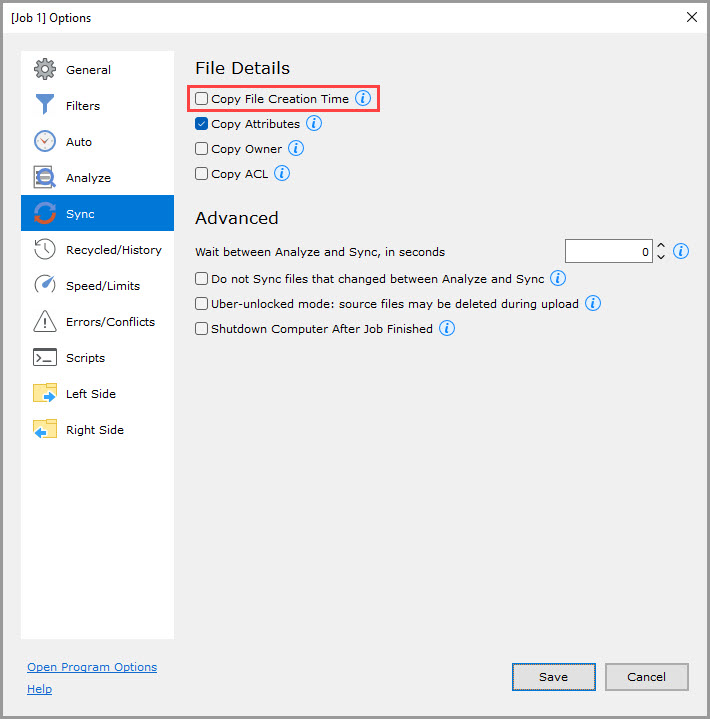The width and height of the screenshot is (710, 719).
Task: Click the Auto clock icon
Action: click(x=45, y=142)
